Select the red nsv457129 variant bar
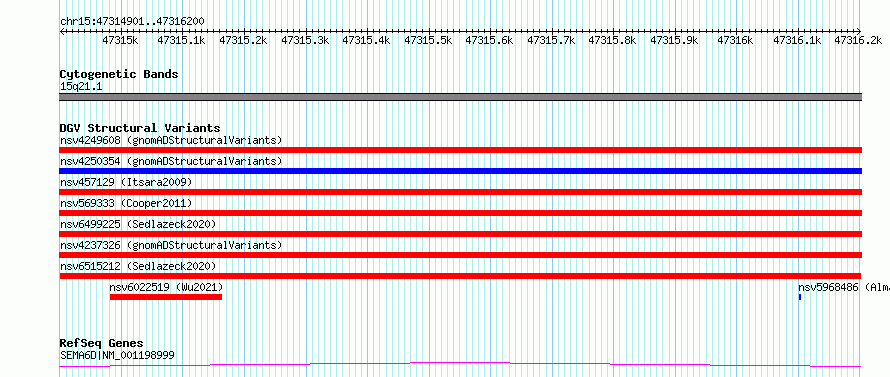 [461, 192]
